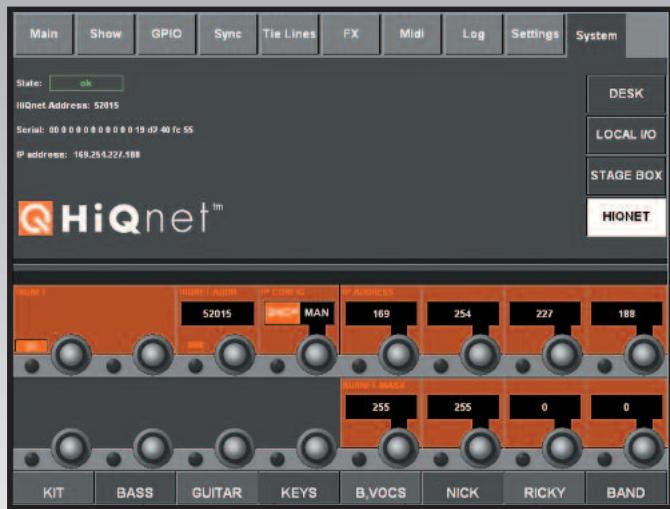This screenshot has width=670, height=509.
Task: Toggle the HiQnet ON button
Action: coord(31,346)
